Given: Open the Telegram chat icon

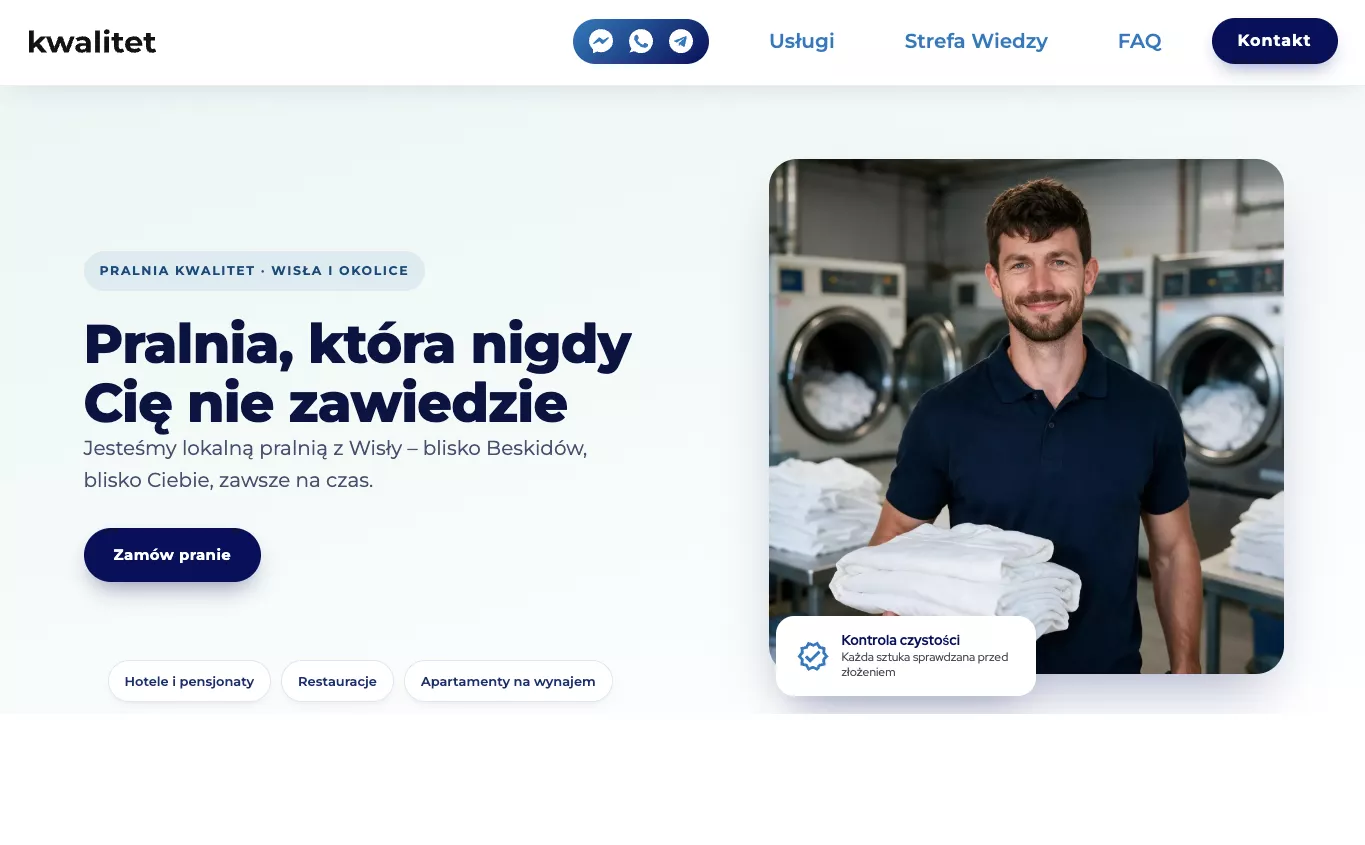Looking at the screenshot, I should pos(681,41).
